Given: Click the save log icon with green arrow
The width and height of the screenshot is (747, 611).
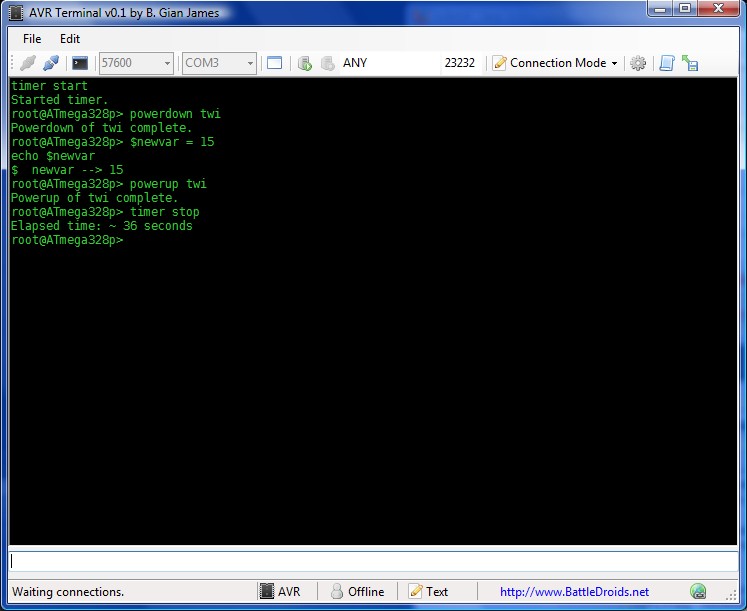Looking at the screenshot, I should click(x=690, y=63).
